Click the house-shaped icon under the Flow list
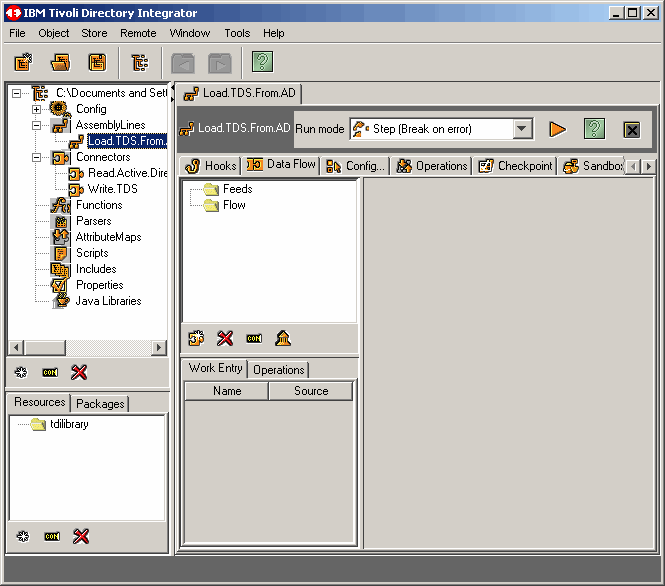 (x=283, y=338)
